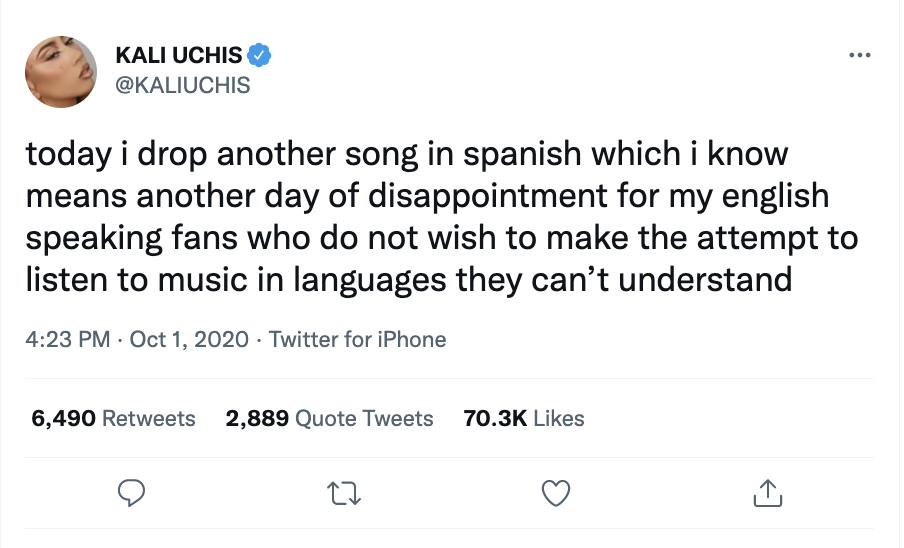Click the reply speech bubble icon
Image resolution: width=904 pixels, height=548 pixels.
pos(132,491)
